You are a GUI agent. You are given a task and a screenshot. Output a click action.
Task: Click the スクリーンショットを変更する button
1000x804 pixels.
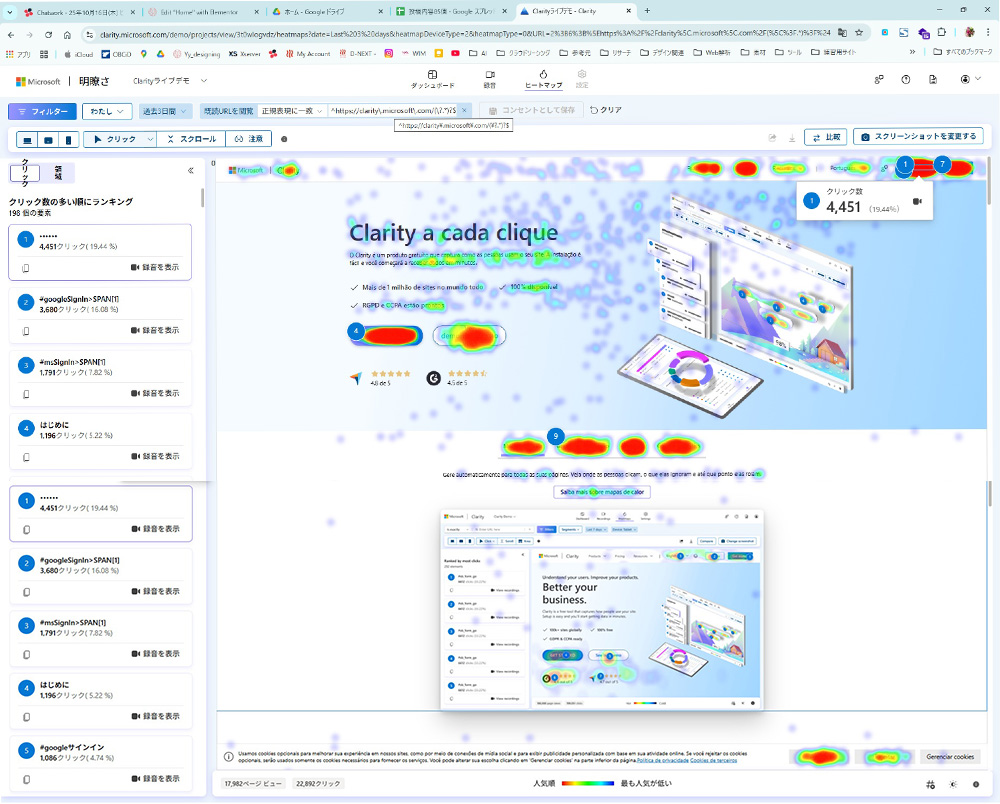918,137
